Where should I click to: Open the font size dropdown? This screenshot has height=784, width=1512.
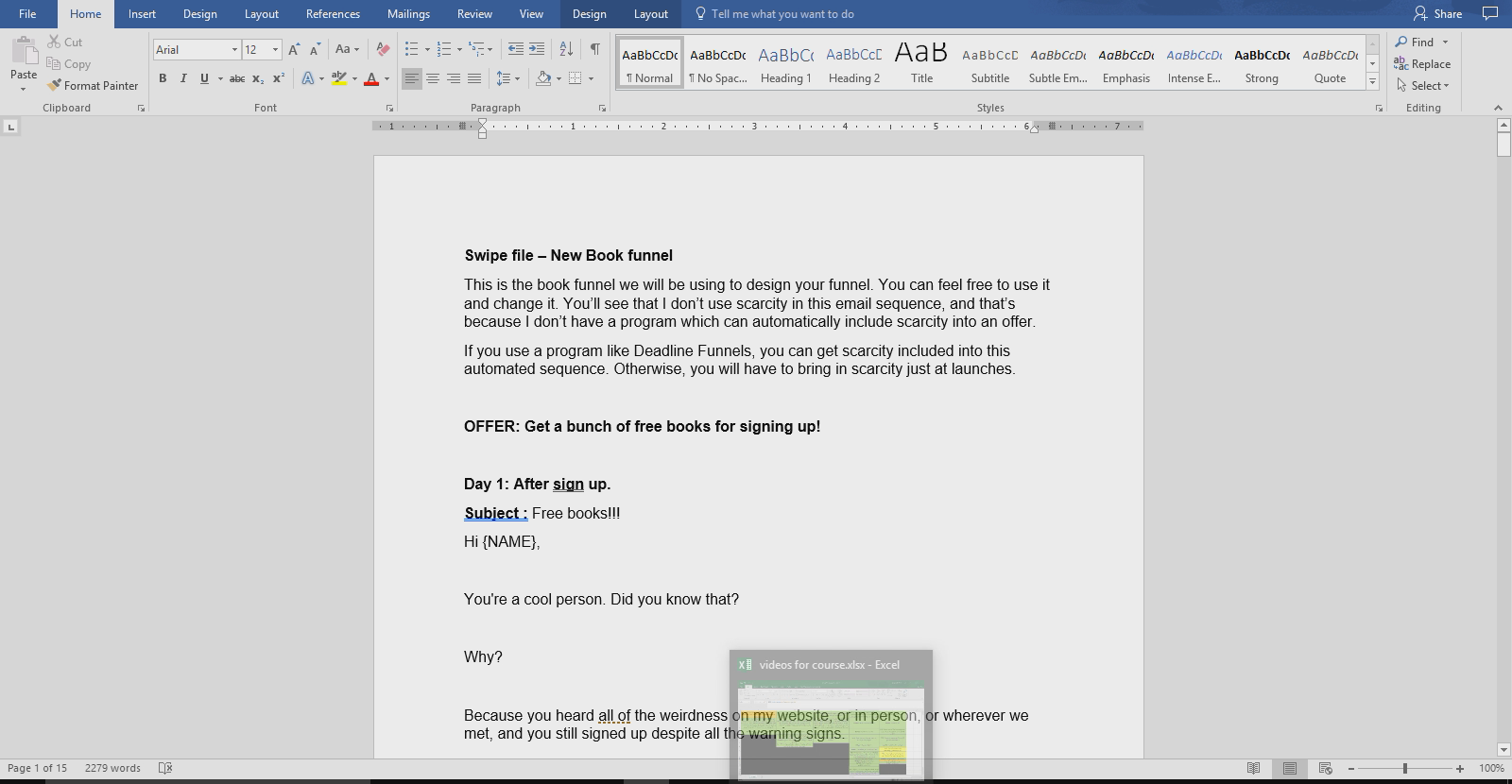tap(275, 49)
